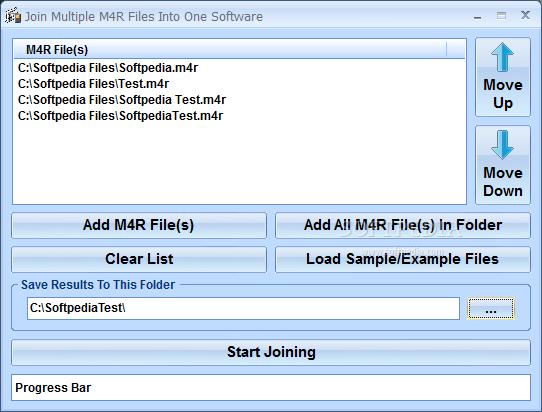Click the Progress Bar

coord(271,387)
